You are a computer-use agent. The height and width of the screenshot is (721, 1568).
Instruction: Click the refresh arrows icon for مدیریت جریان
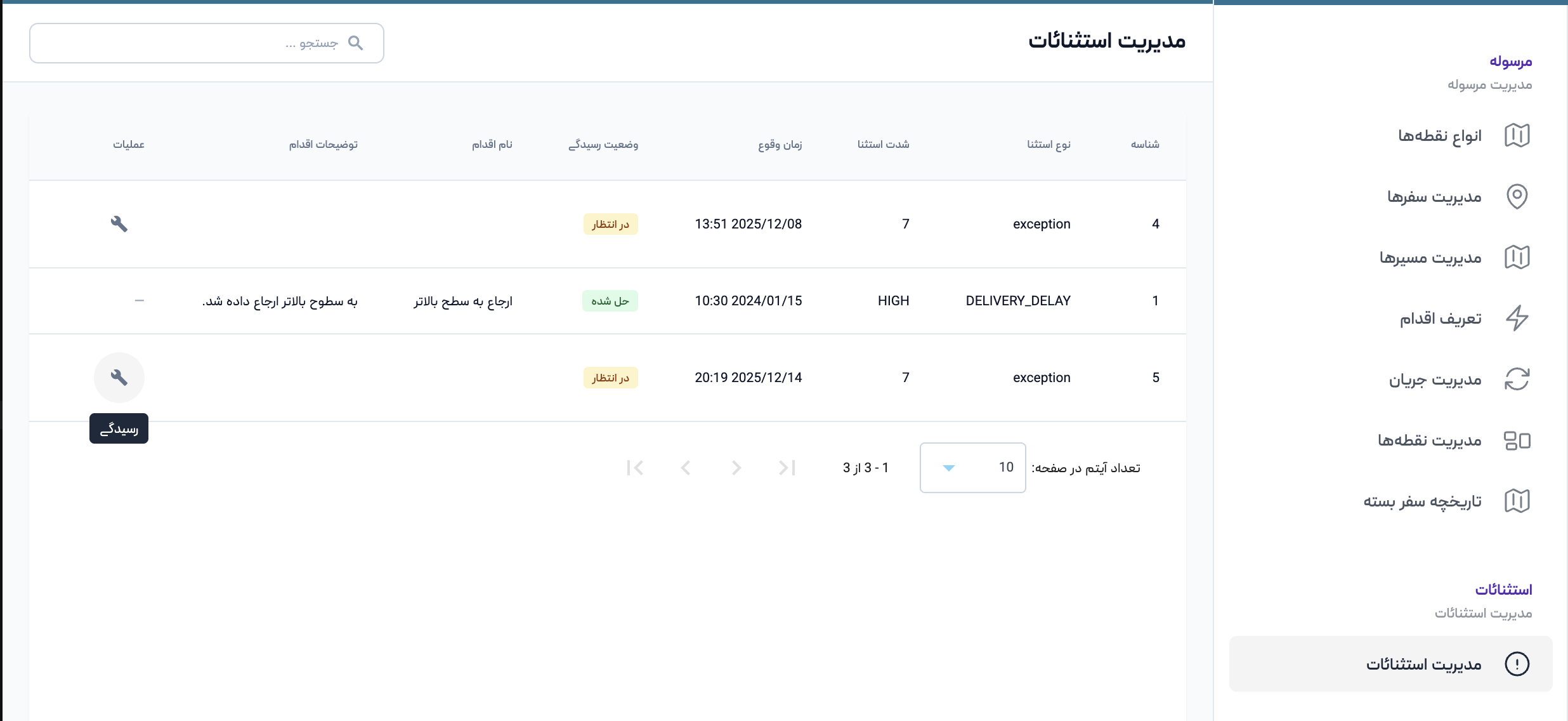click(1517, 379)
